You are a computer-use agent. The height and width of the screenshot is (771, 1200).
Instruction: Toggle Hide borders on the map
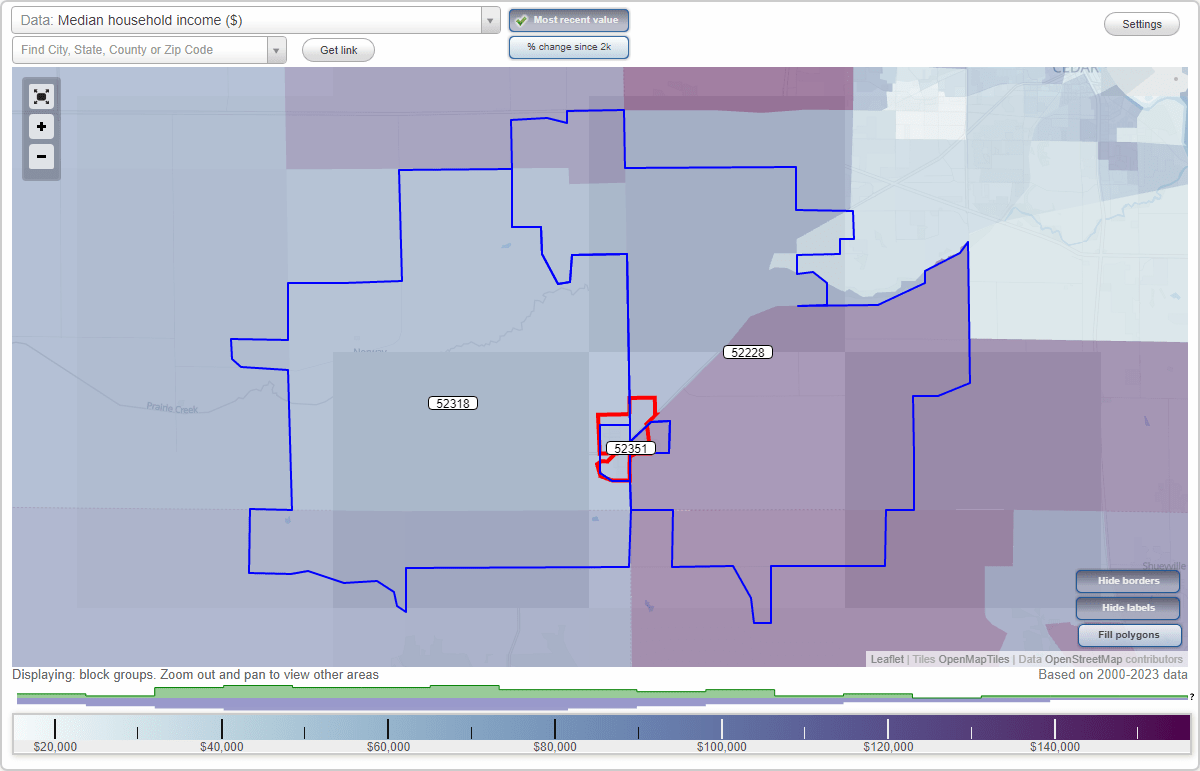[1129, 581]
